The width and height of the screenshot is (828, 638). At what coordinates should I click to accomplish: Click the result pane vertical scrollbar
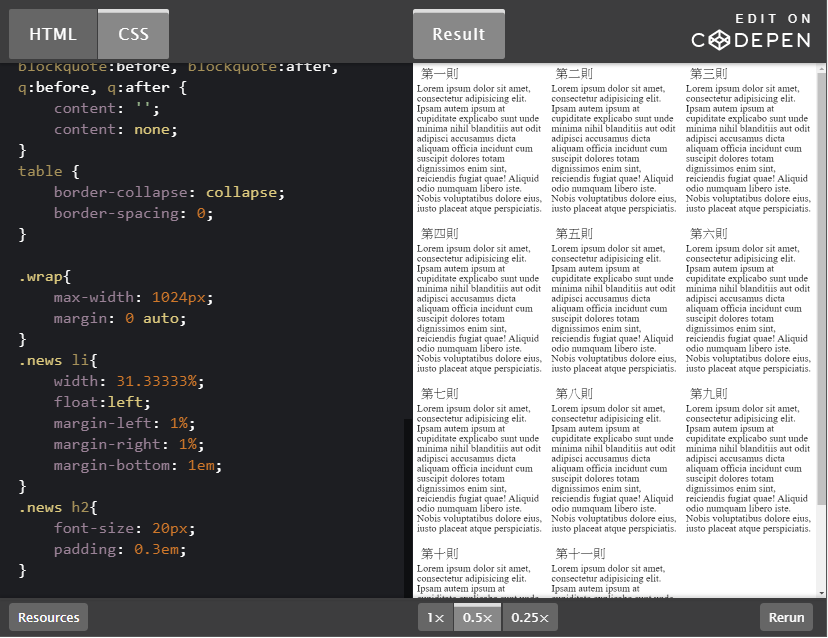click(x=821, y=288)
